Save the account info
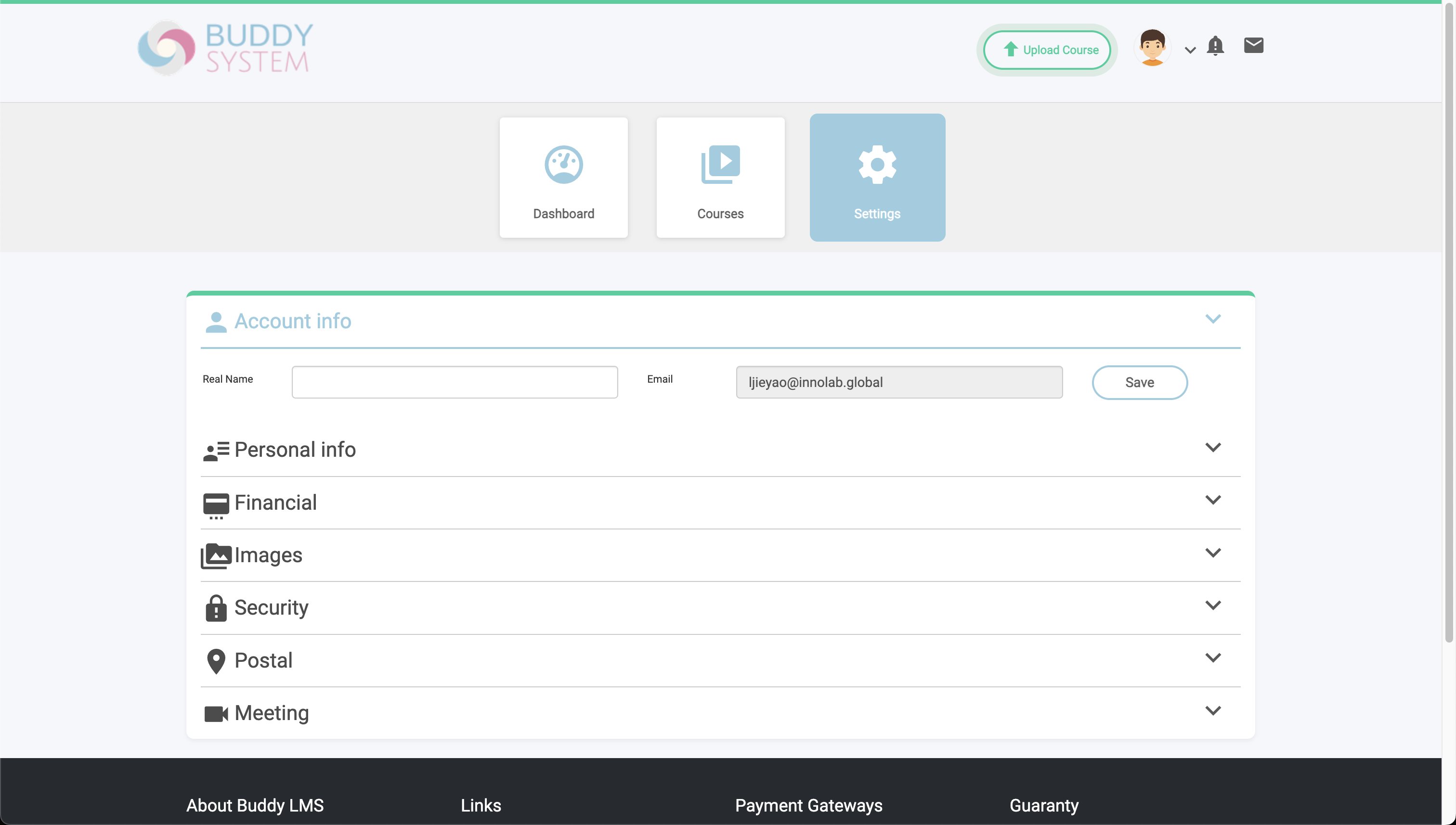This screenshot has width=1456, height=825. tap(1139, 383)
